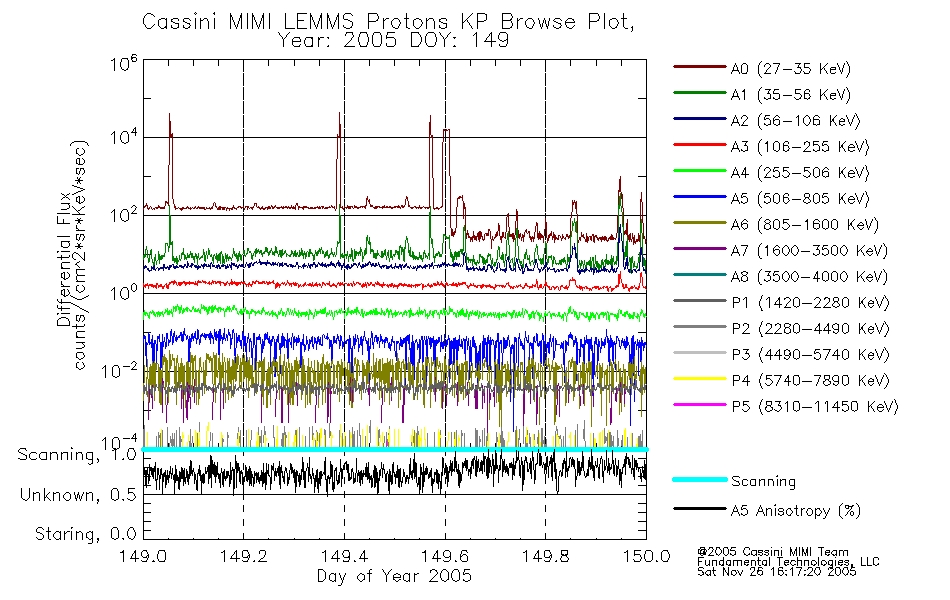This screenshot has width=950, height=600.
Task: Click the A1 (35-56 KeV) legend label
Action: [790, 95]
